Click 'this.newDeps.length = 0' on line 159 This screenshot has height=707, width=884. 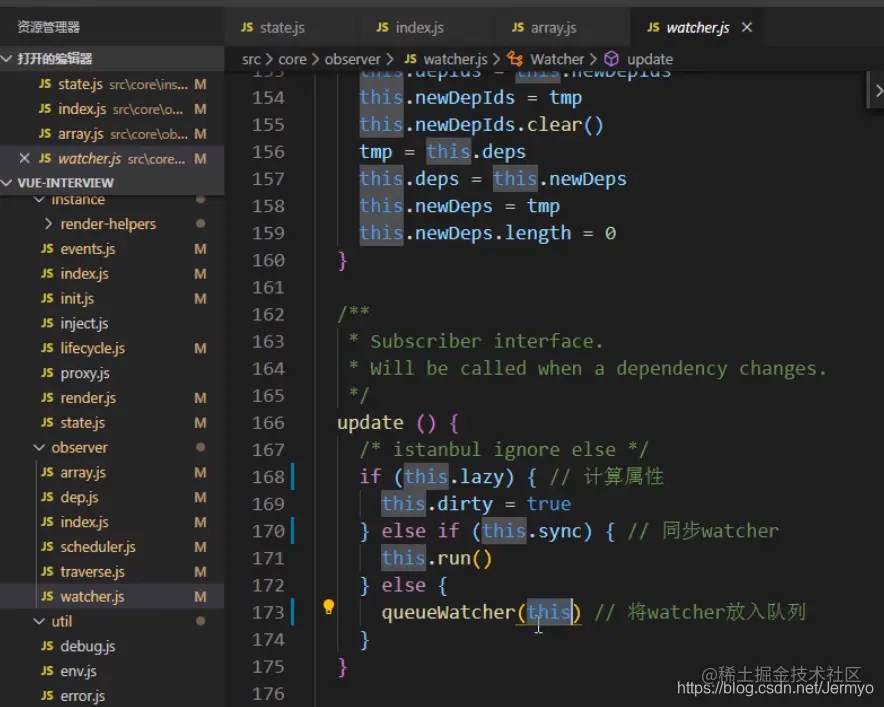point(488,233)
